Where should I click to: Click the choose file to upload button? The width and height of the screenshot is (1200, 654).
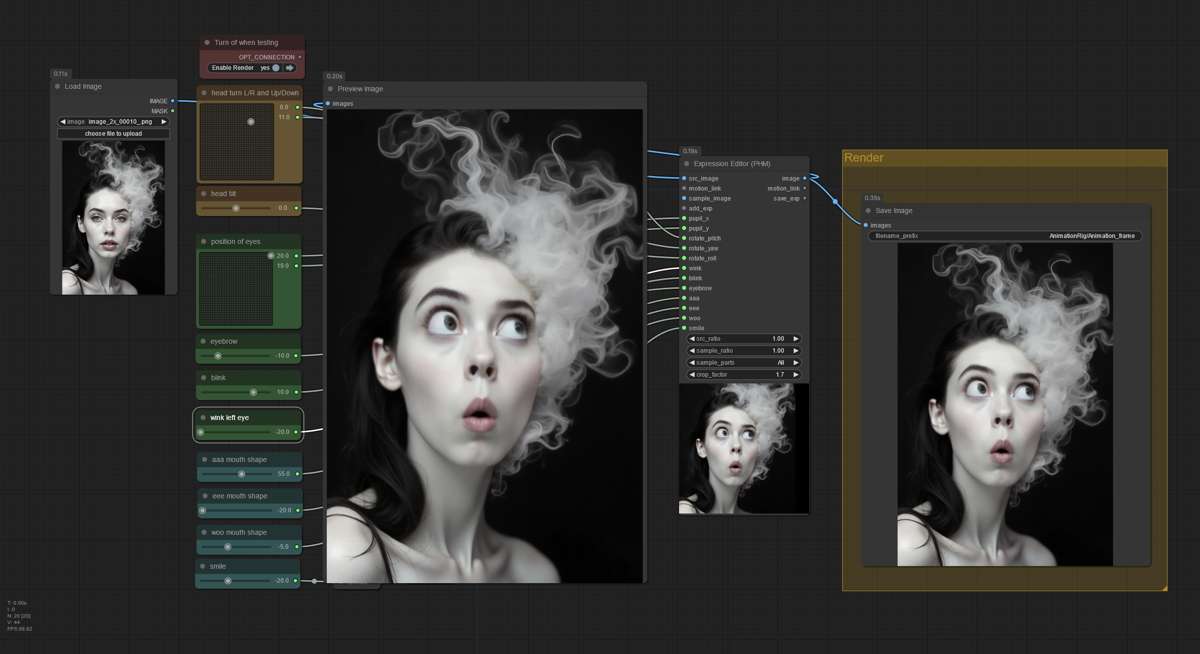point(113,133)
